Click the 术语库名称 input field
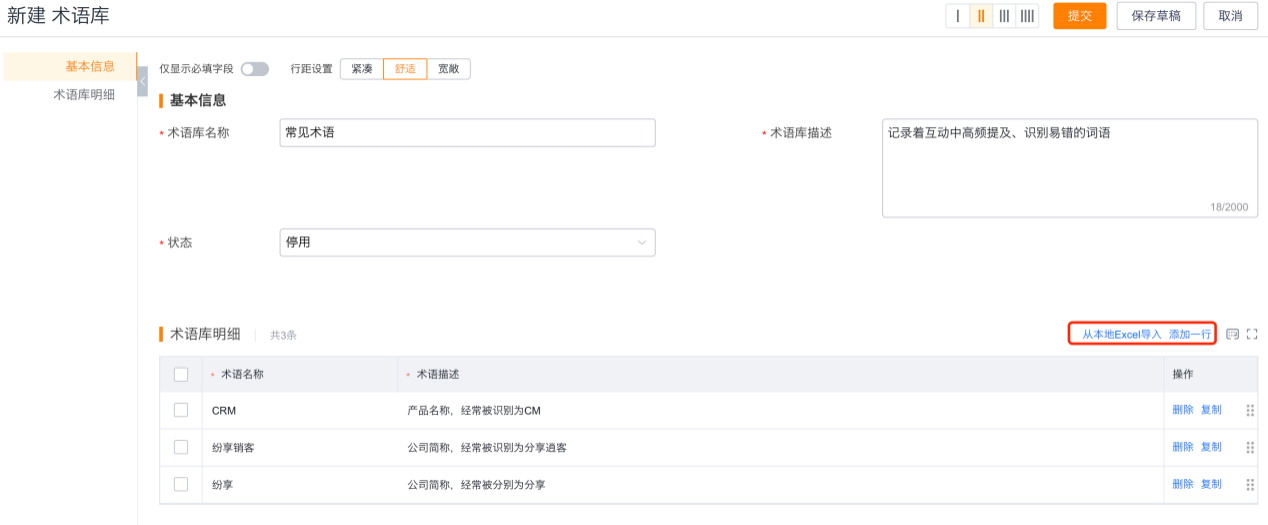 click(467, 132)
